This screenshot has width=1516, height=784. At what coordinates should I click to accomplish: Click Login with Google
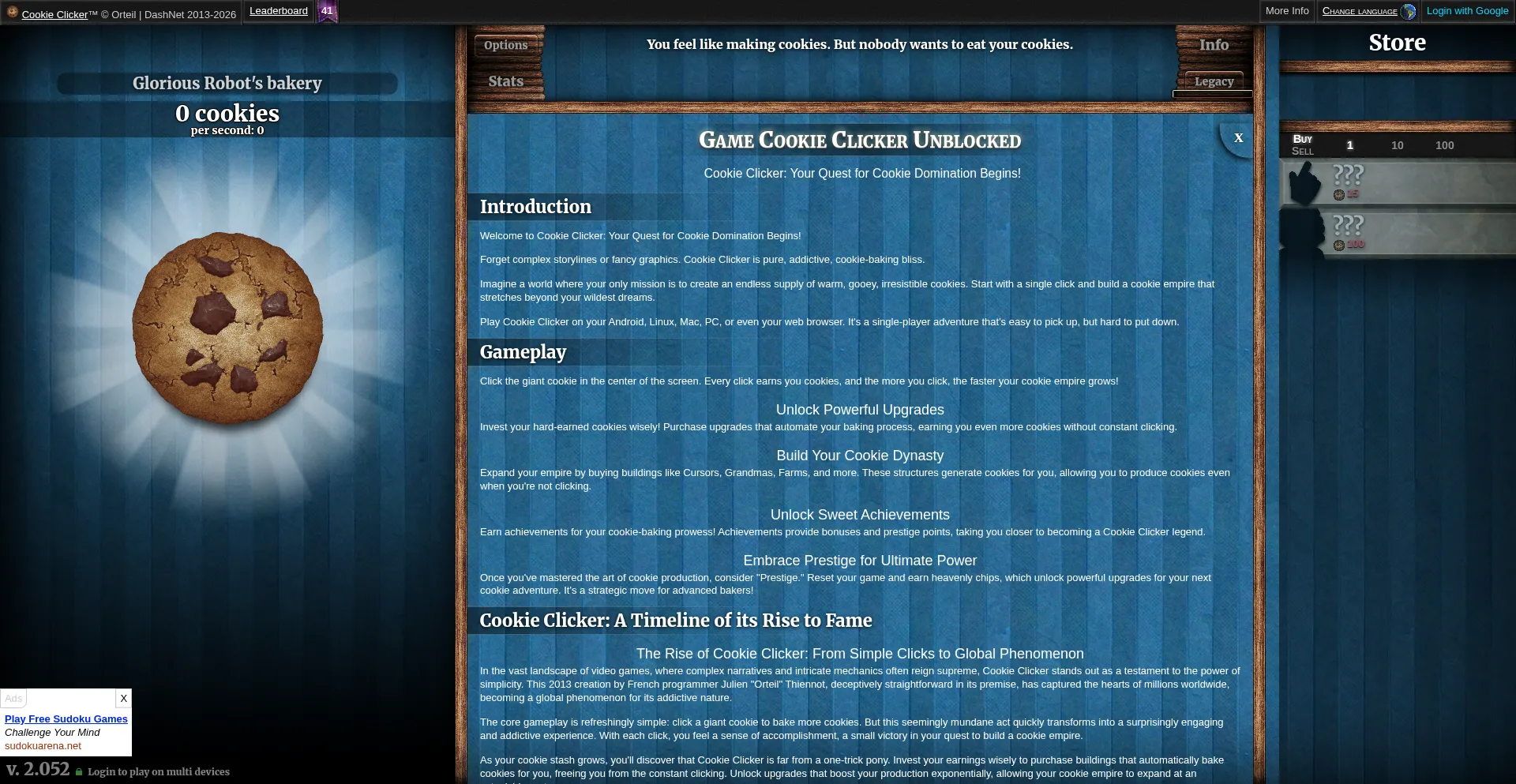click(x=1467, y=11)
